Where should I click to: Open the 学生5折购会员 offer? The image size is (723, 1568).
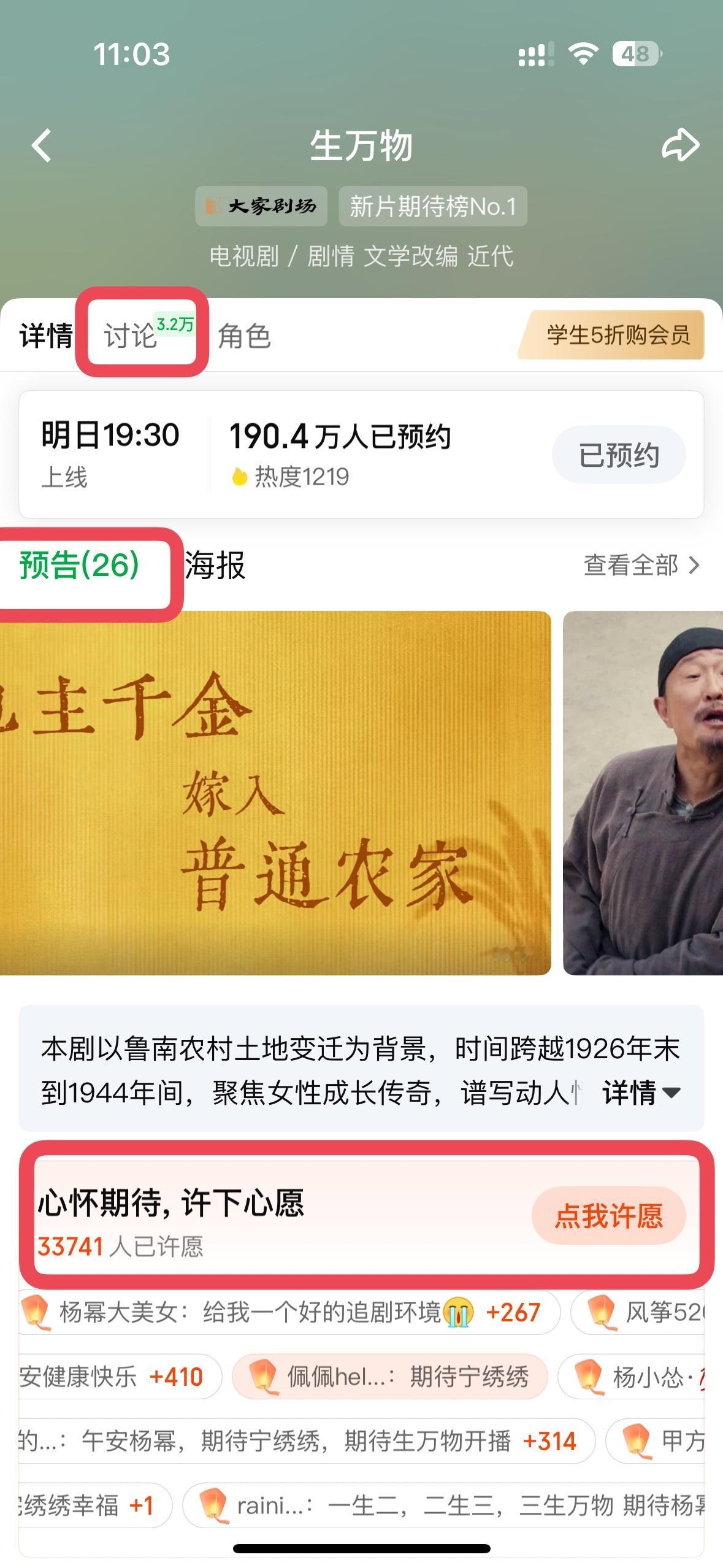click(x=611, y=335)
